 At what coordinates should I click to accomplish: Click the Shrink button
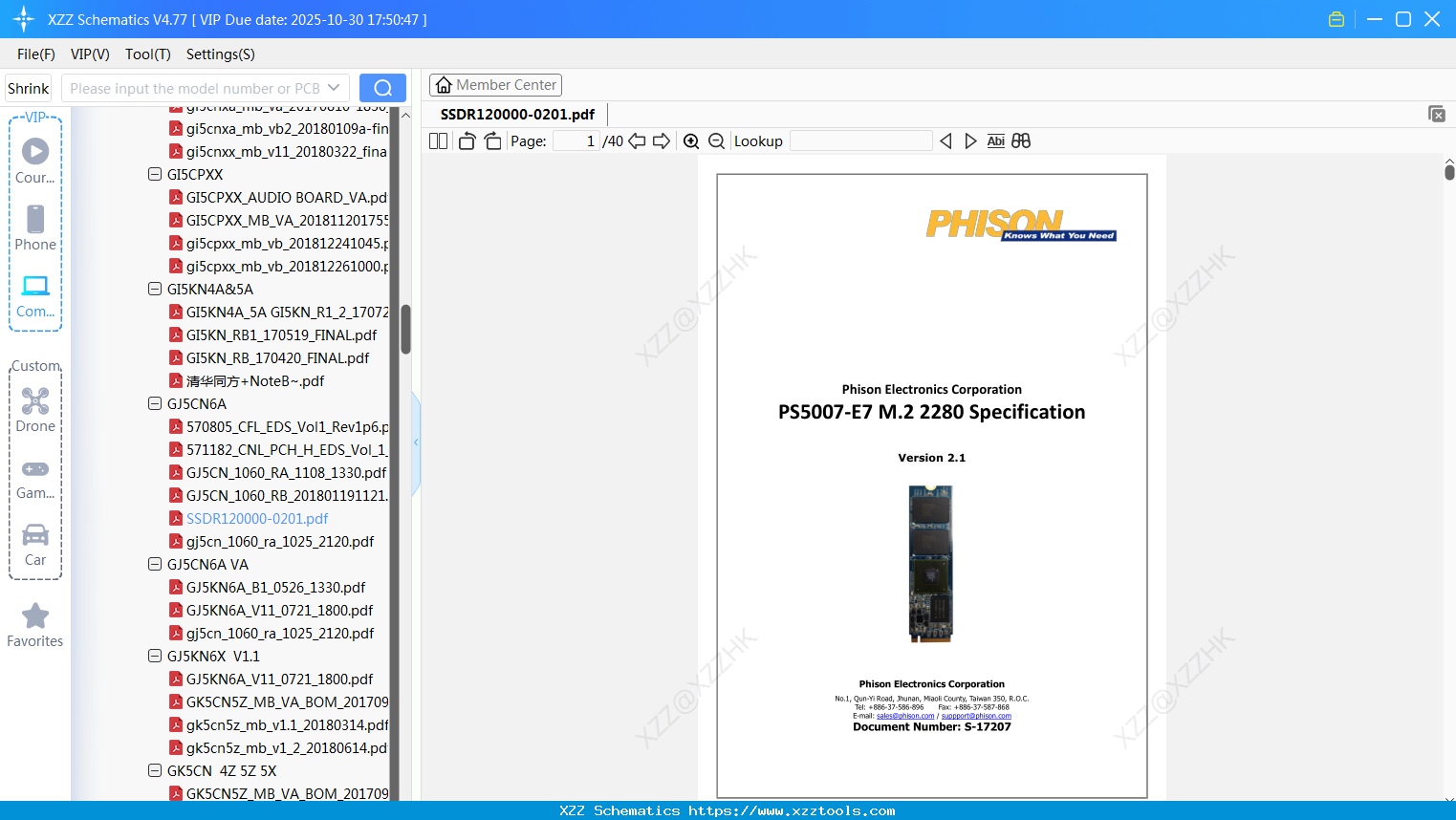pos(29,88)
